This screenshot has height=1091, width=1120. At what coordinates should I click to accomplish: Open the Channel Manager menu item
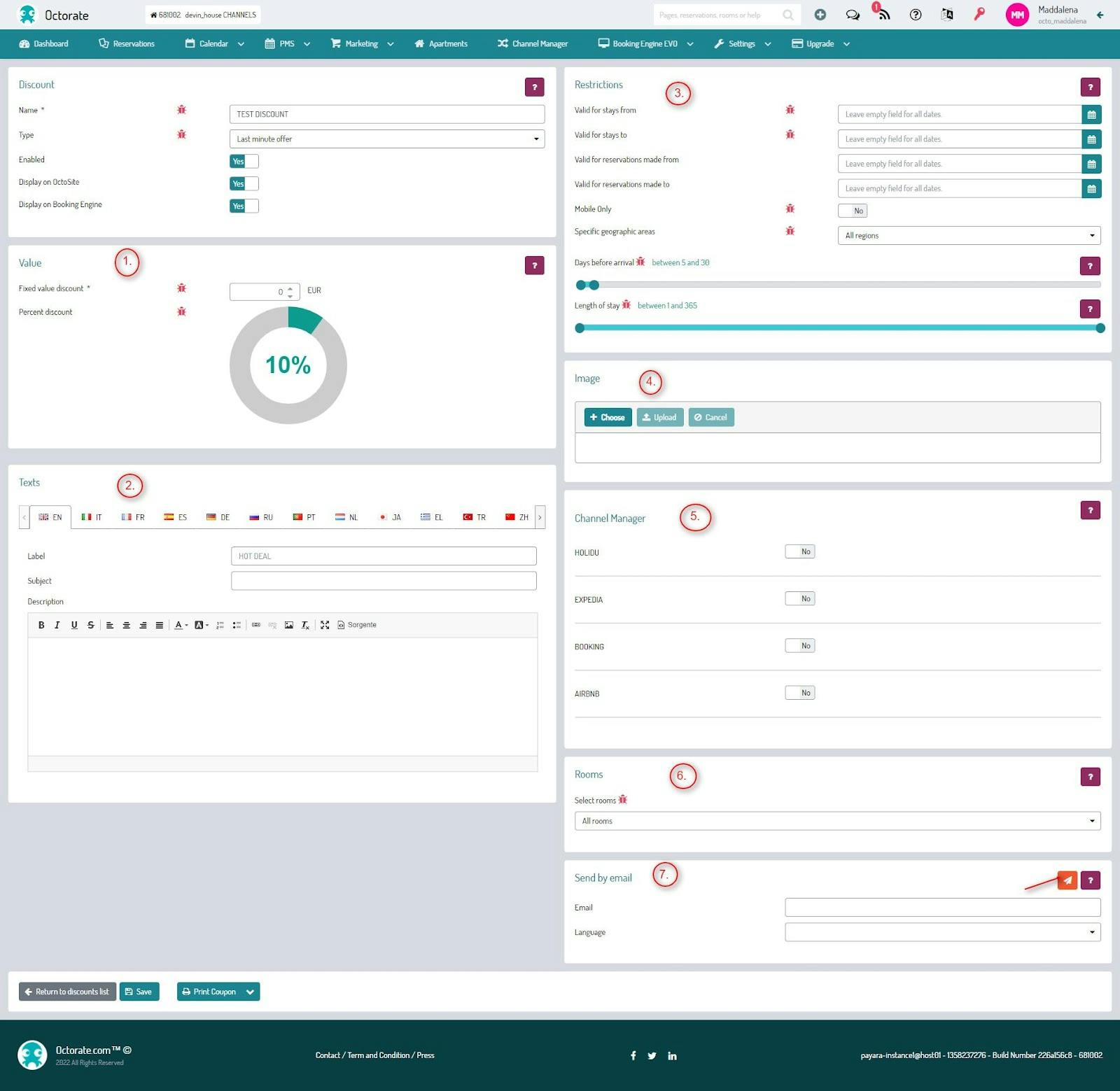(x=533, y=43)
